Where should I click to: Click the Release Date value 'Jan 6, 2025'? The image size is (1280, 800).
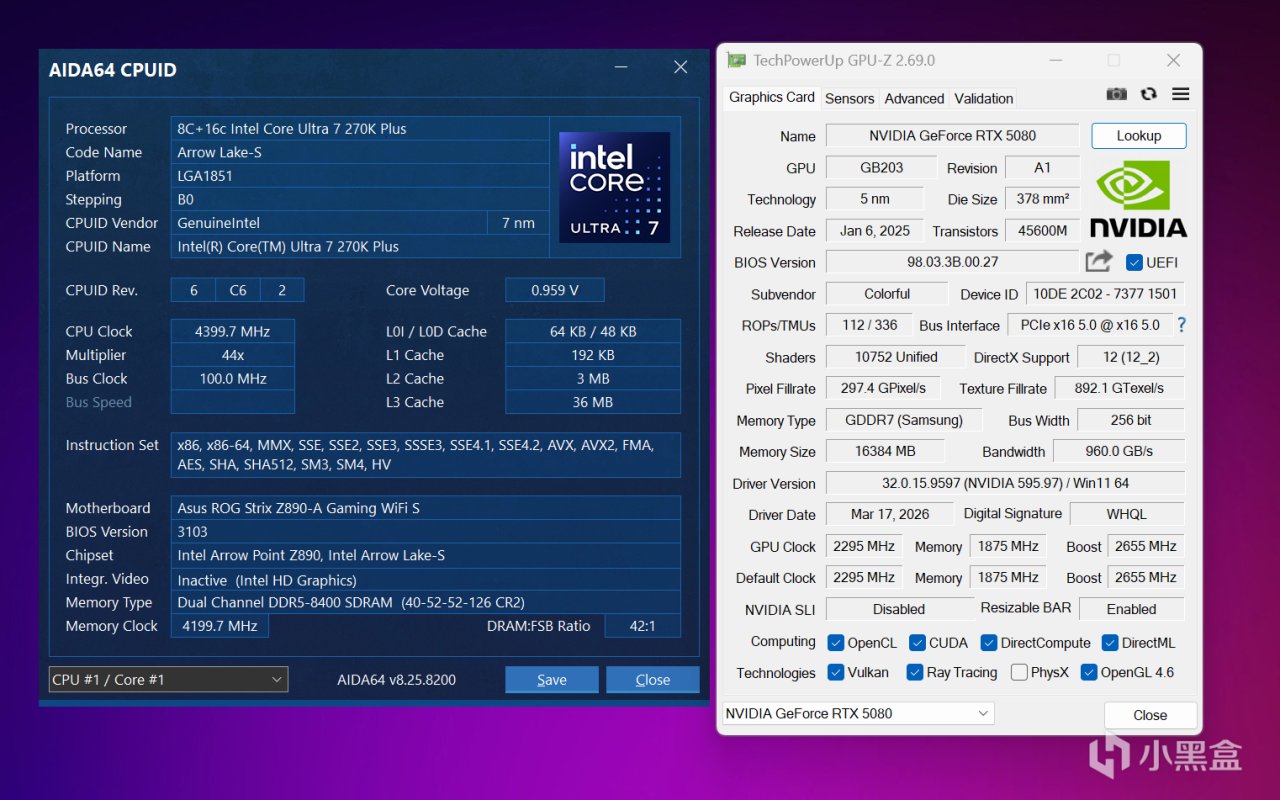coord(875,231)
